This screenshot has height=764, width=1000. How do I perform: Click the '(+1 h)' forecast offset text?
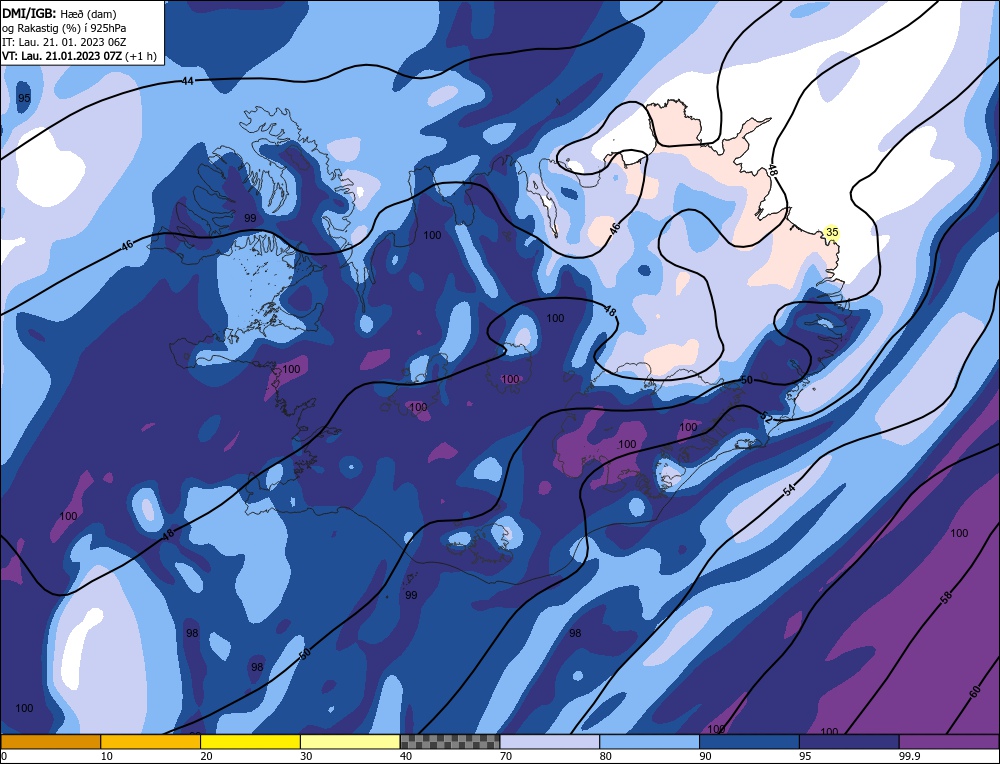[x=141, y=56]
